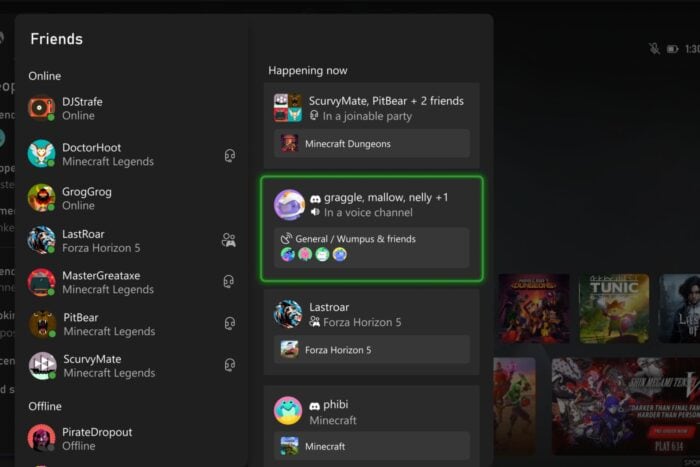The width and height of the screenshot is (700, 467).
Task: Click headset icon beside ScurvyMate
Action: tap(229, 365)
